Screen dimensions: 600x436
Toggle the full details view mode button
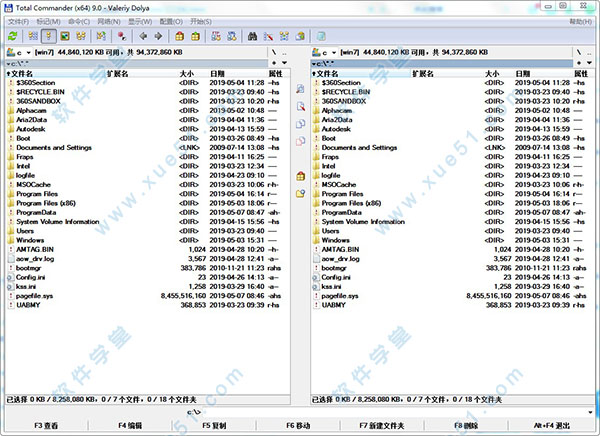[x=48, y=35]
